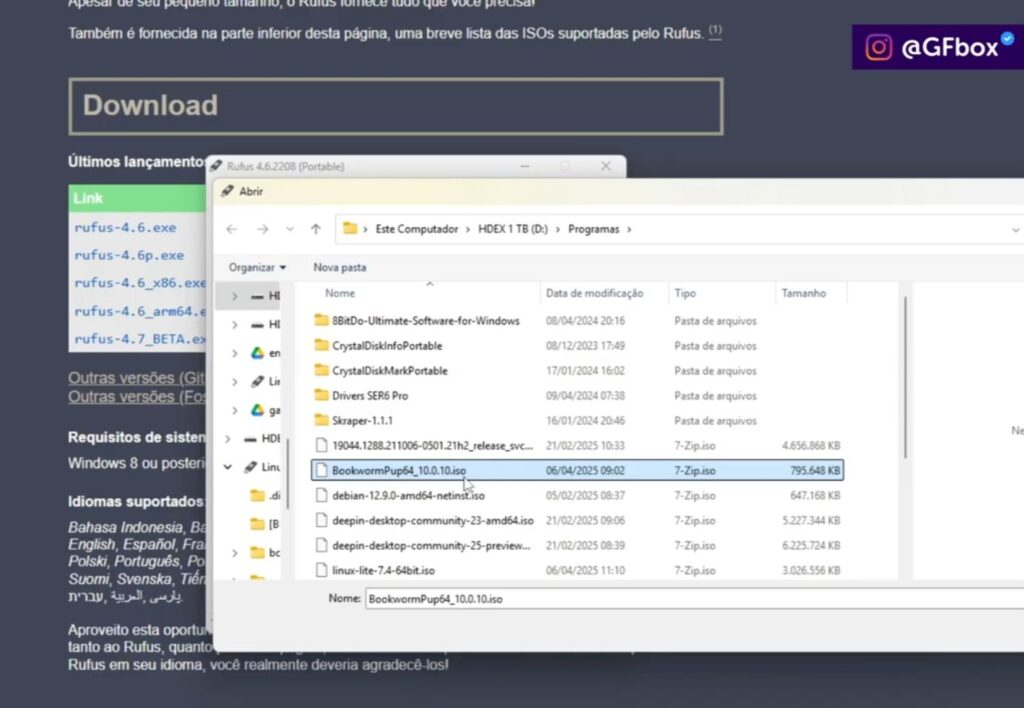Click the Google Drive icon next to 'ga'
The width and height of the screenshot is (1024, 708).
[x=257, y=410]
